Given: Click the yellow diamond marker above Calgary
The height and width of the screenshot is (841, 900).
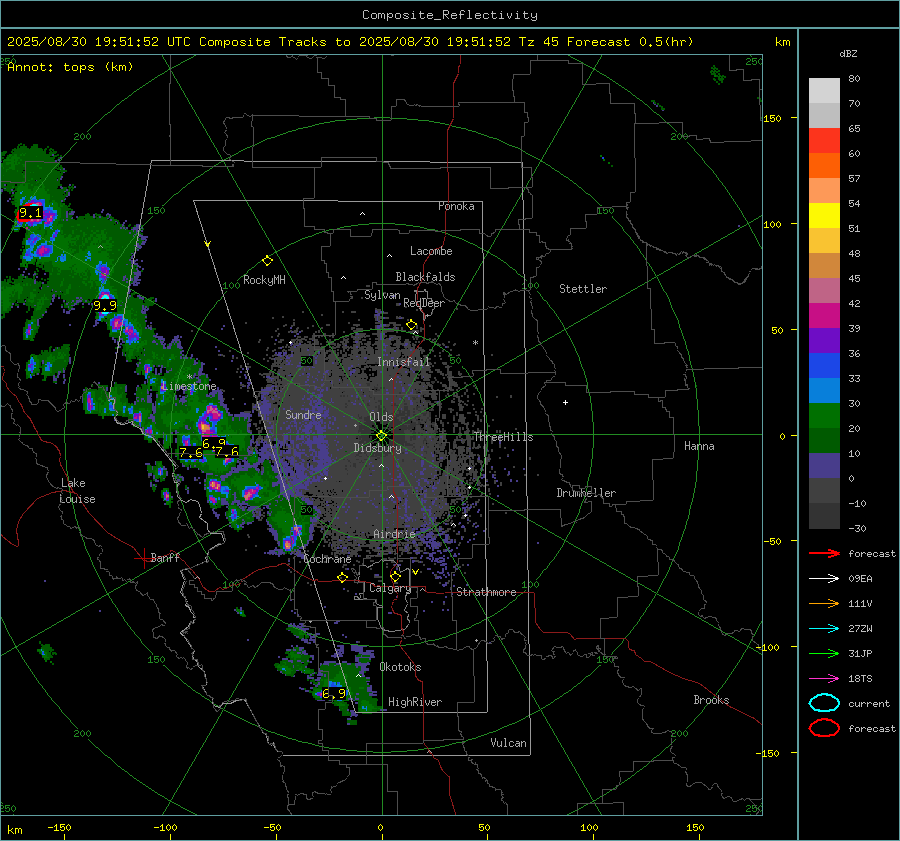Looking at the screenshot, I should (x=395, y=576).
